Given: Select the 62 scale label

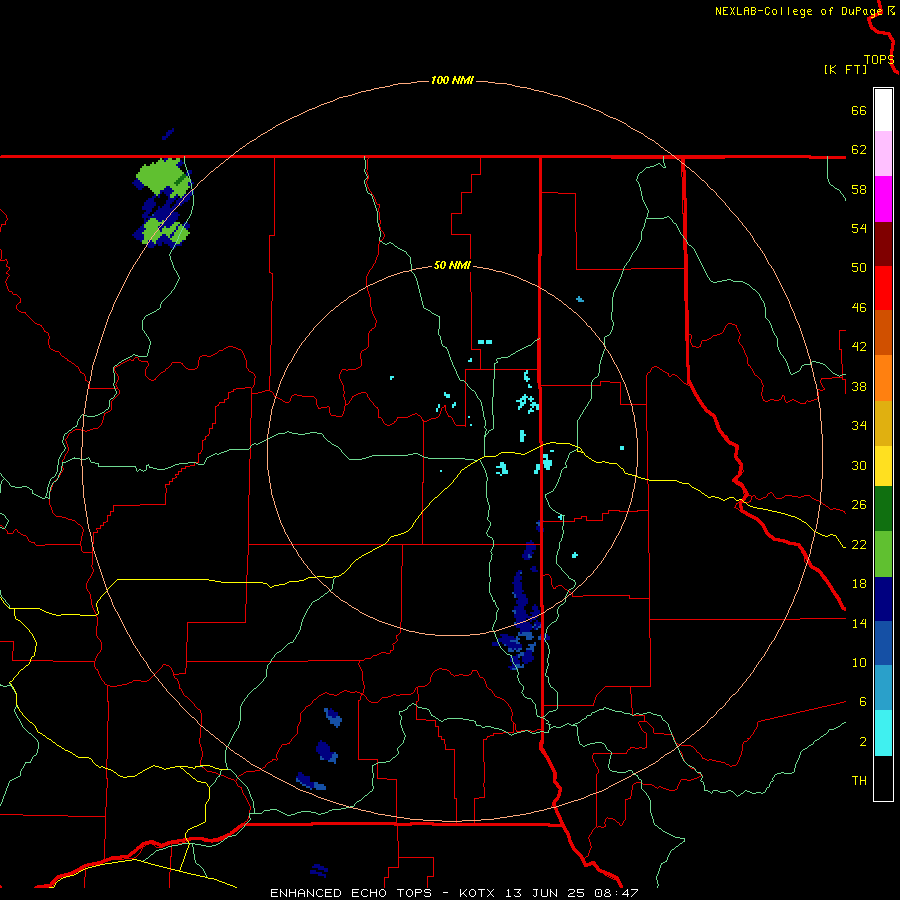Looking at the screenshot, I should (859, 150).
